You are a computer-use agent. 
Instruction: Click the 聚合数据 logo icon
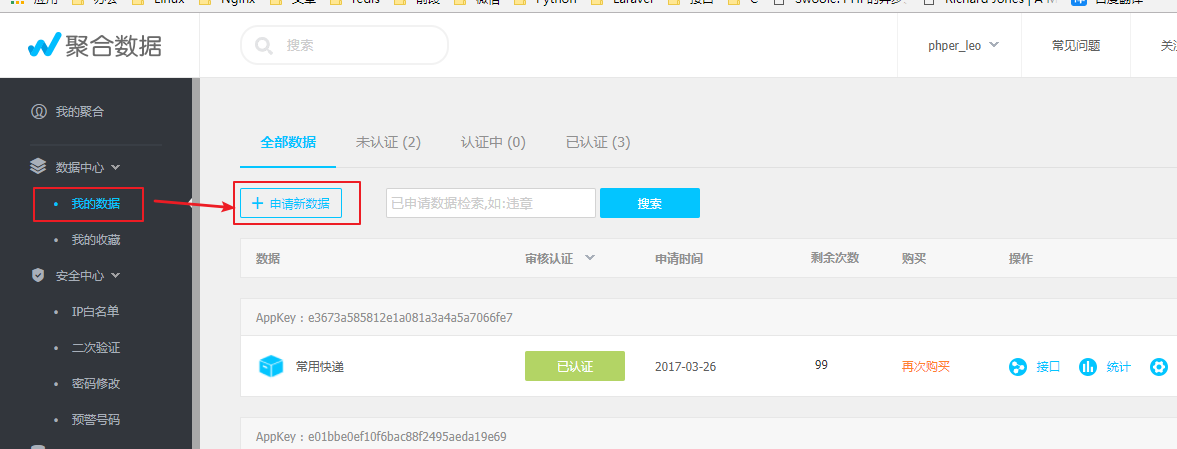click(45, 44)
